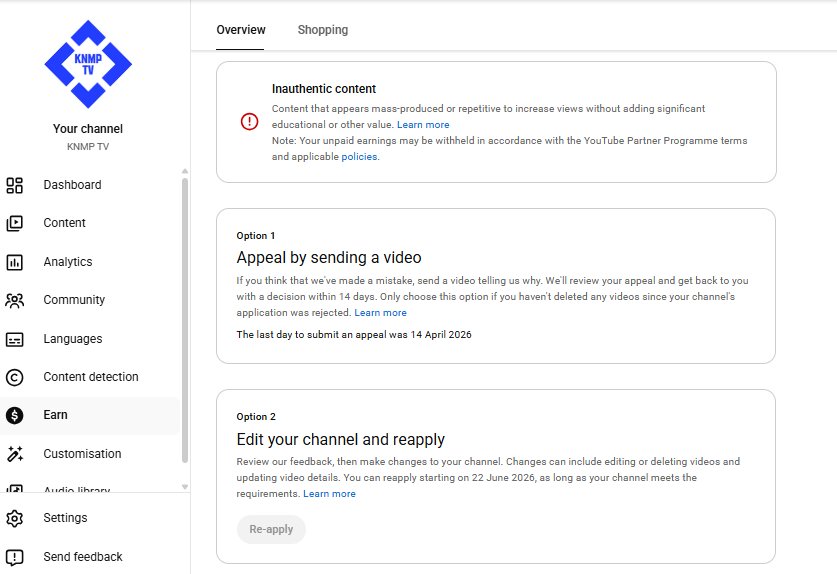
Task: Open Learn more link under Inauthentic content
Action: 423,125
